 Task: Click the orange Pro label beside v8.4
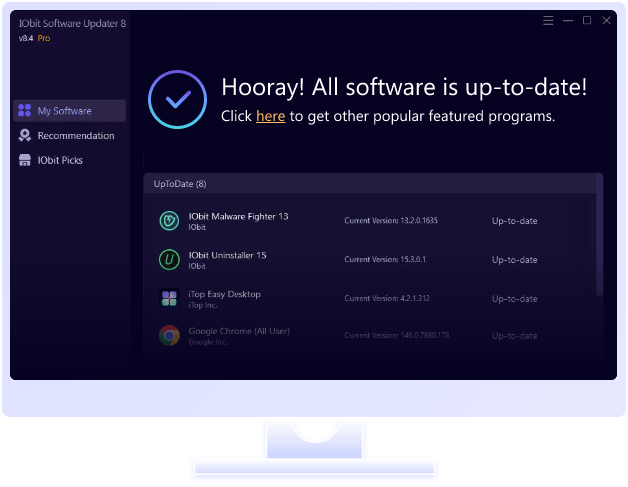(44, 38)
